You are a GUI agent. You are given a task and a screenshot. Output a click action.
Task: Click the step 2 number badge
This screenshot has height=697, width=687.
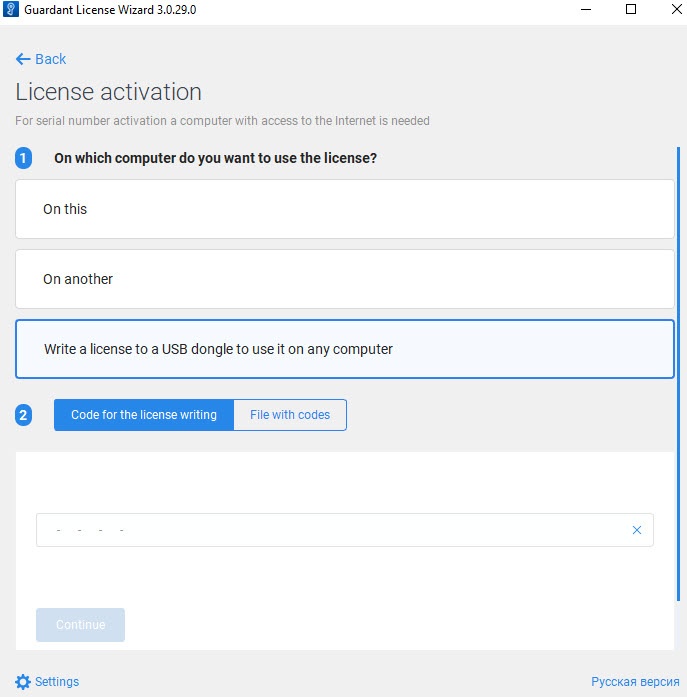pyautogui.click(x=24, y=415)
